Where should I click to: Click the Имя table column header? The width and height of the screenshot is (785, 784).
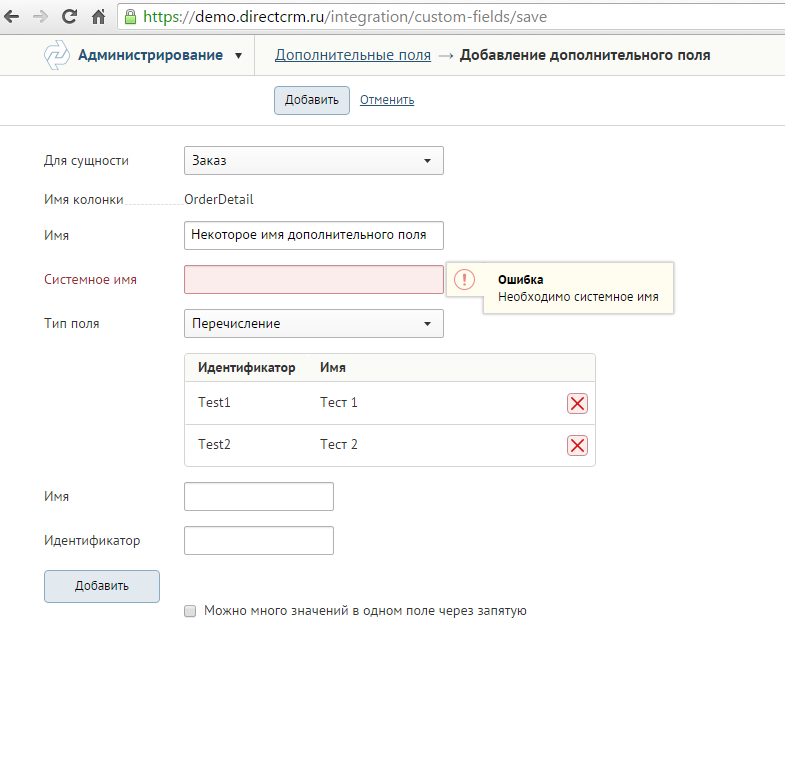[x=333, y=367]
